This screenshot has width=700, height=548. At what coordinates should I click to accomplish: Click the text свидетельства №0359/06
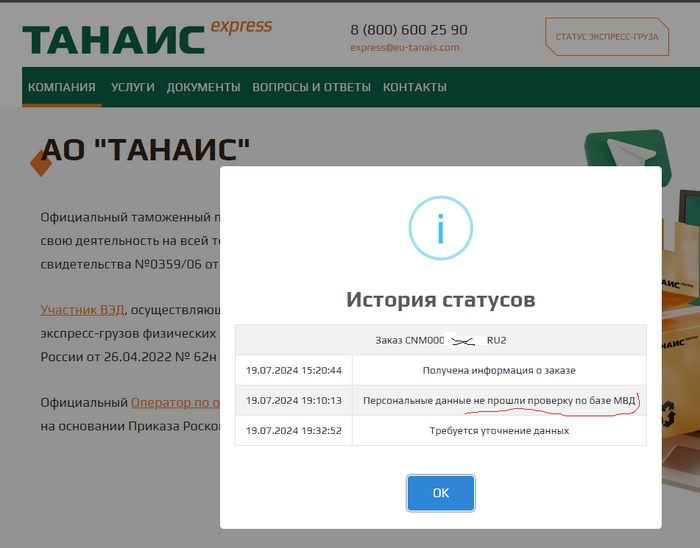tap(121, 264)
